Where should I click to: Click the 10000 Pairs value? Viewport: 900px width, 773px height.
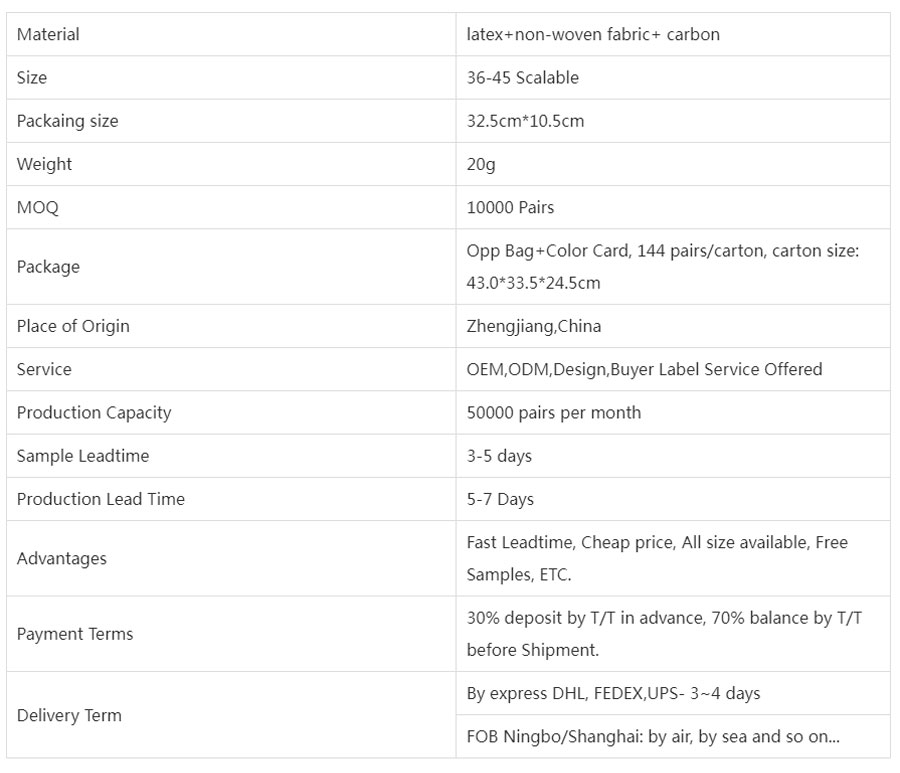[x=510, y=208]
